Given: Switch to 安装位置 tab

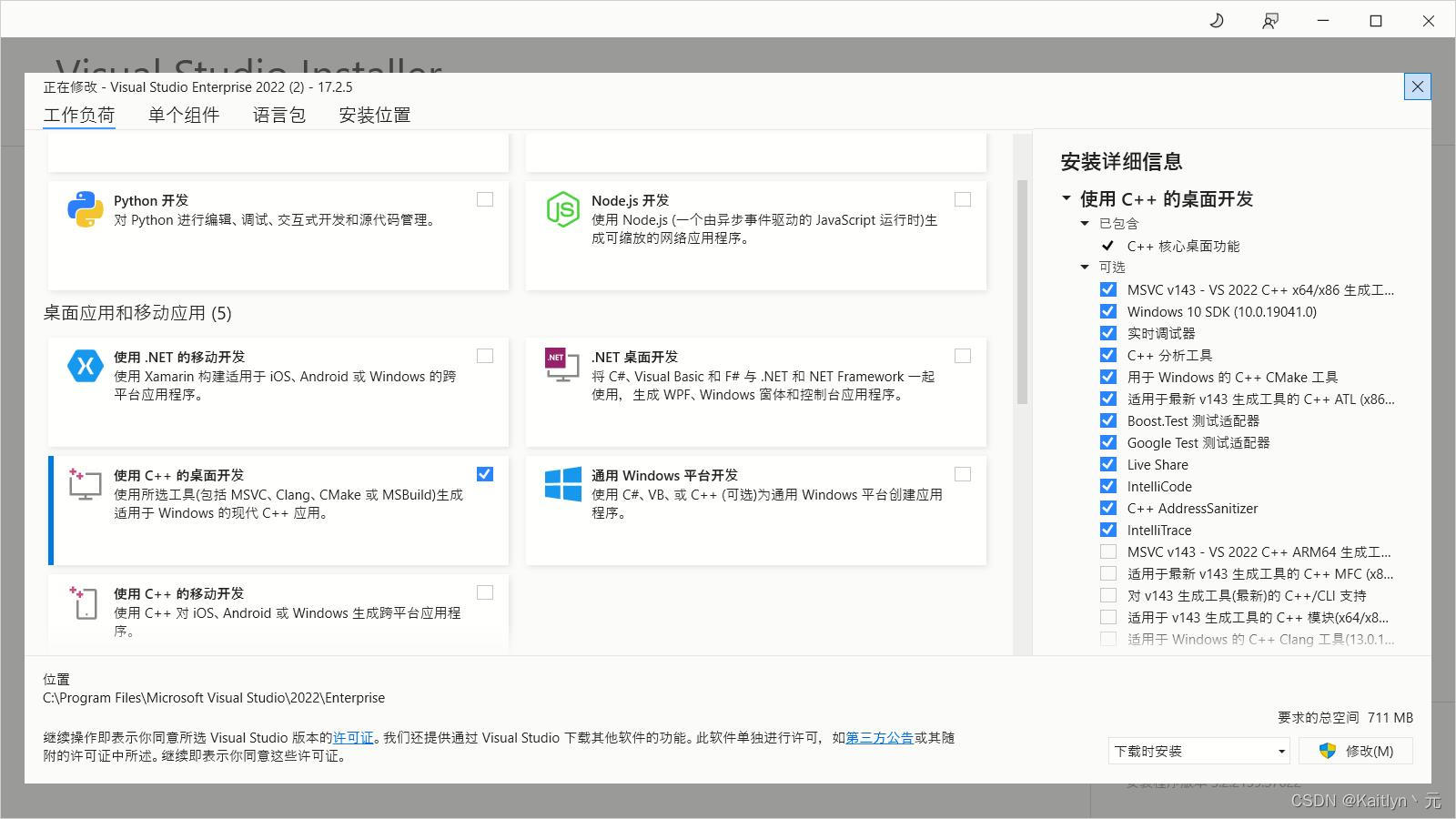Looking at the screenshot, I should coord(375,116).
